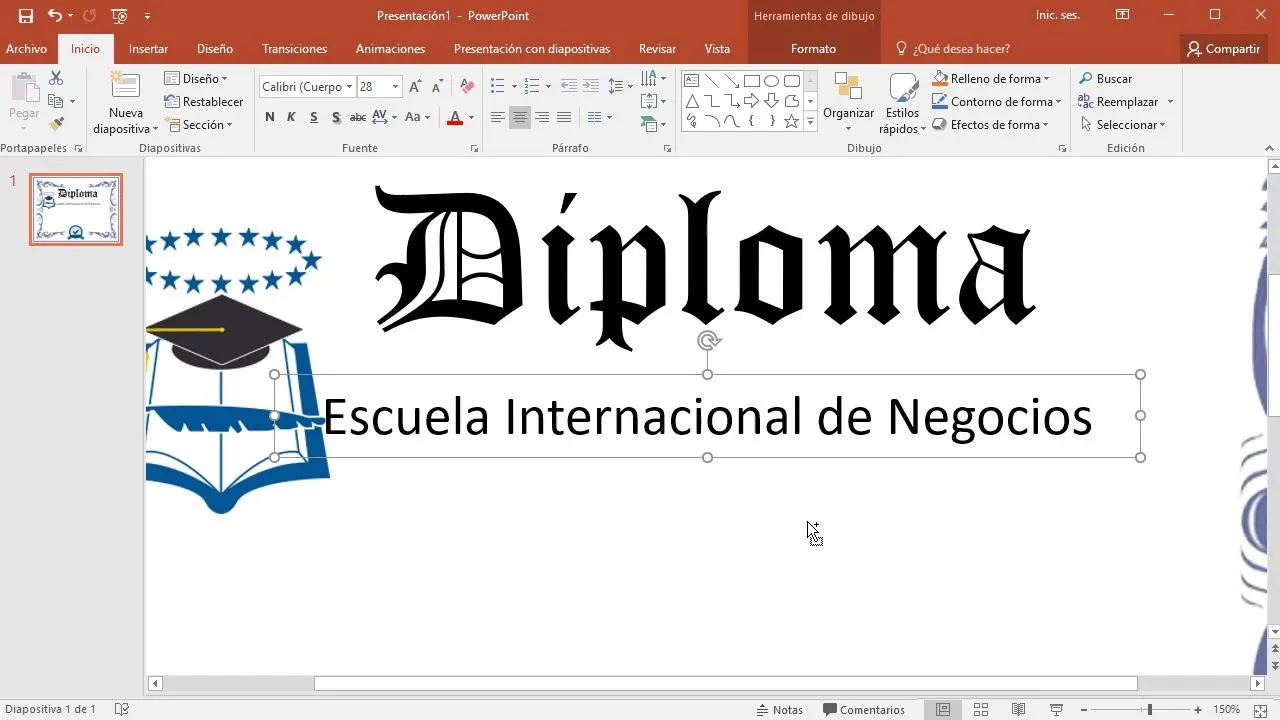Expand the Diseño layout dropdown
Image resolution: width=1280 pixels, height=720 pixels.
click(x=196, y=78)
